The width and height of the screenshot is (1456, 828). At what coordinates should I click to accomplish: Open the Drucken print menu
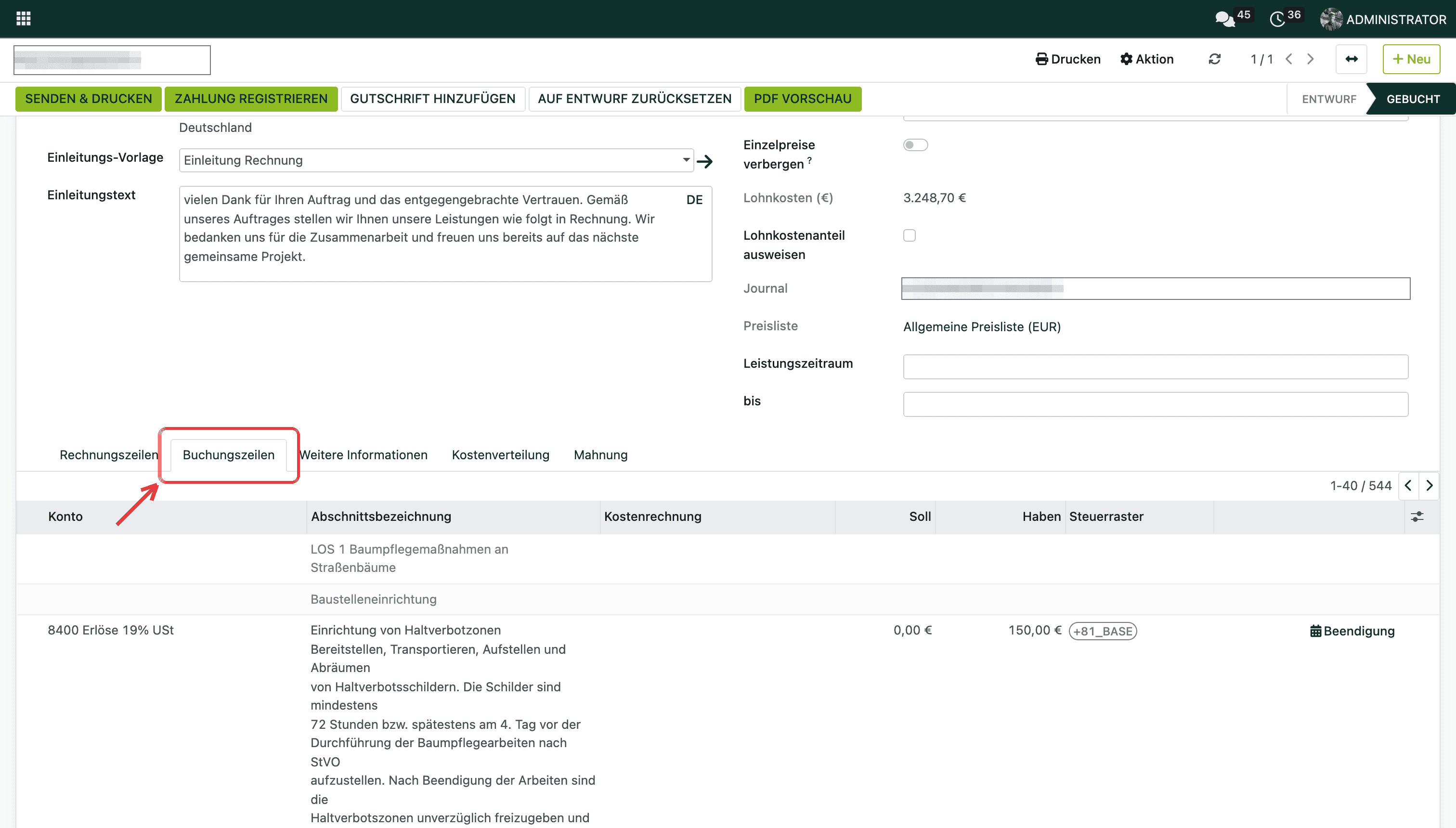pyautogui.click(x=1068, y=59)
